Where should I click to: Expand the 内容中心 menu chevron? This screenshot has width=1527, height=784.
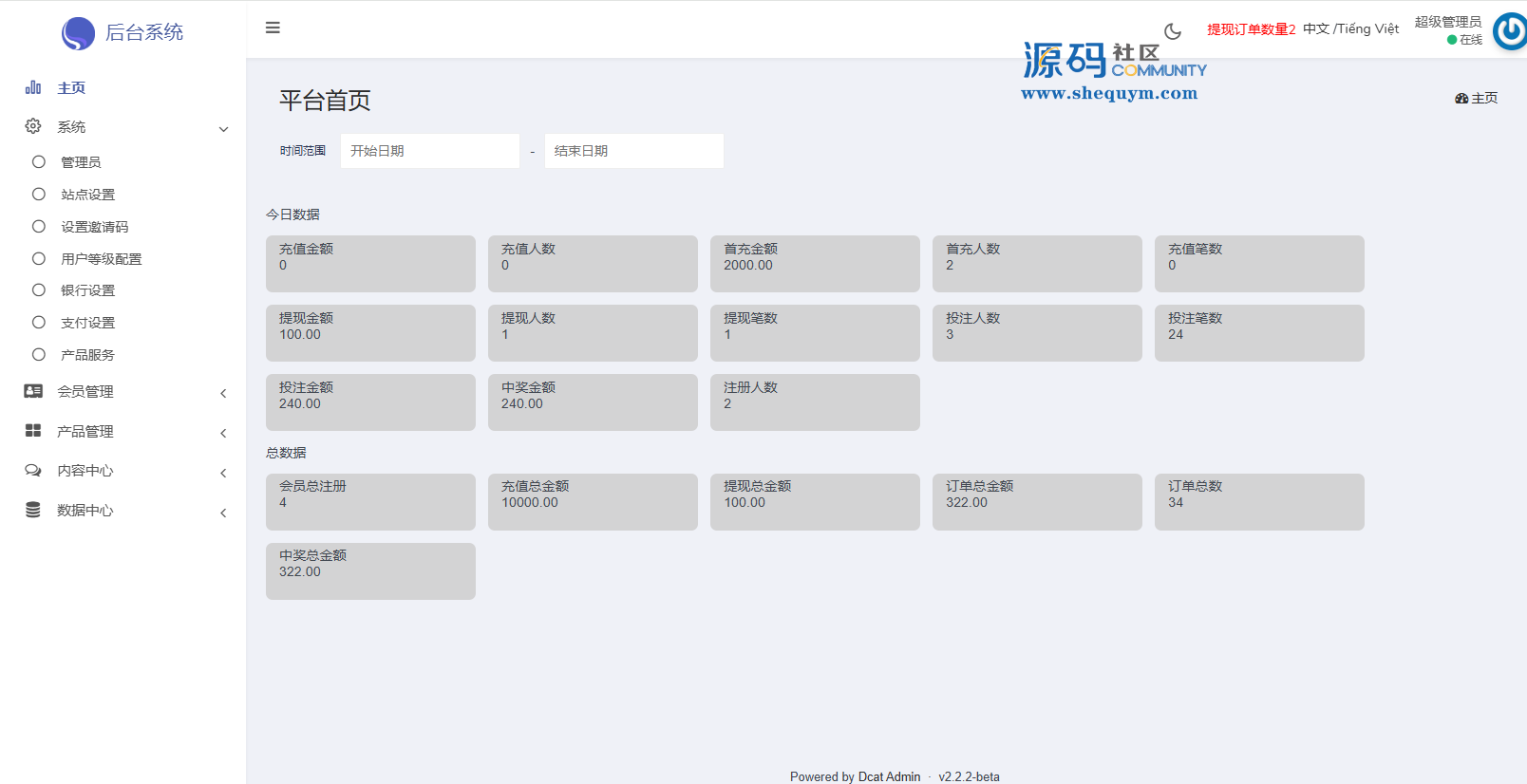pyautogui.click(x=223, y=473)
